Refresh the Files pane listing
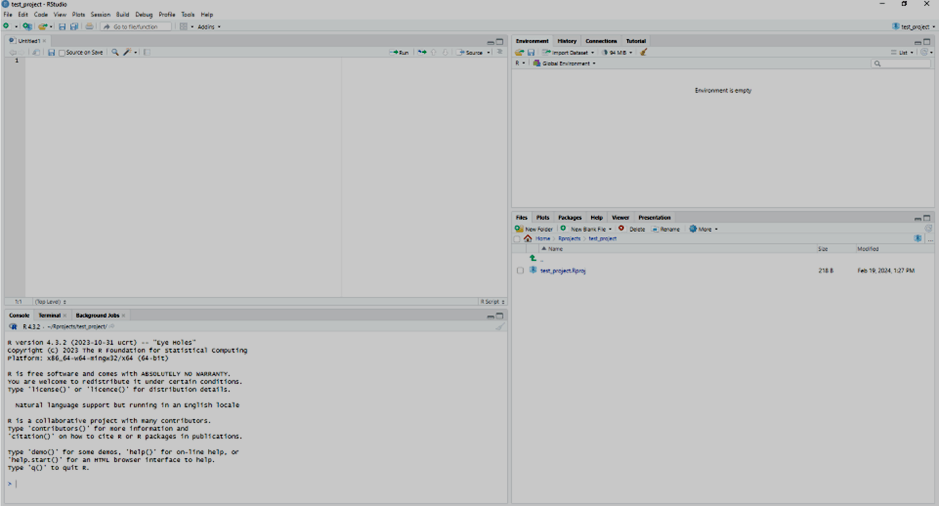 click(x=928, y=229)
